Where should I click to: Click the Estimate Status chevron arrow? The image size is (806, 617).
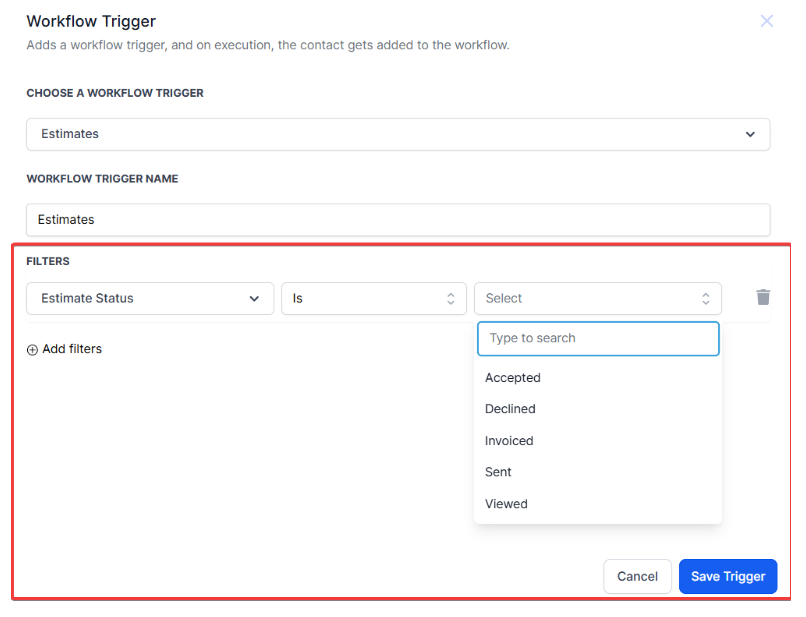pos(254,298)
